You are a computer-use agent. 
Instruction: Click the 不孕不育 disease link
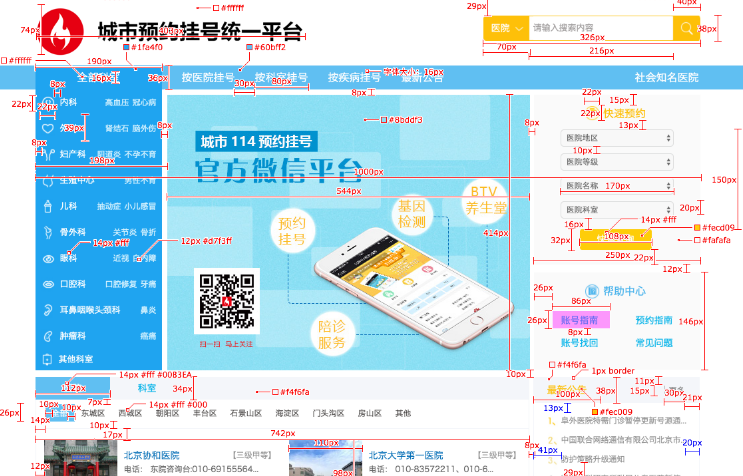click(x=140, y=154)
